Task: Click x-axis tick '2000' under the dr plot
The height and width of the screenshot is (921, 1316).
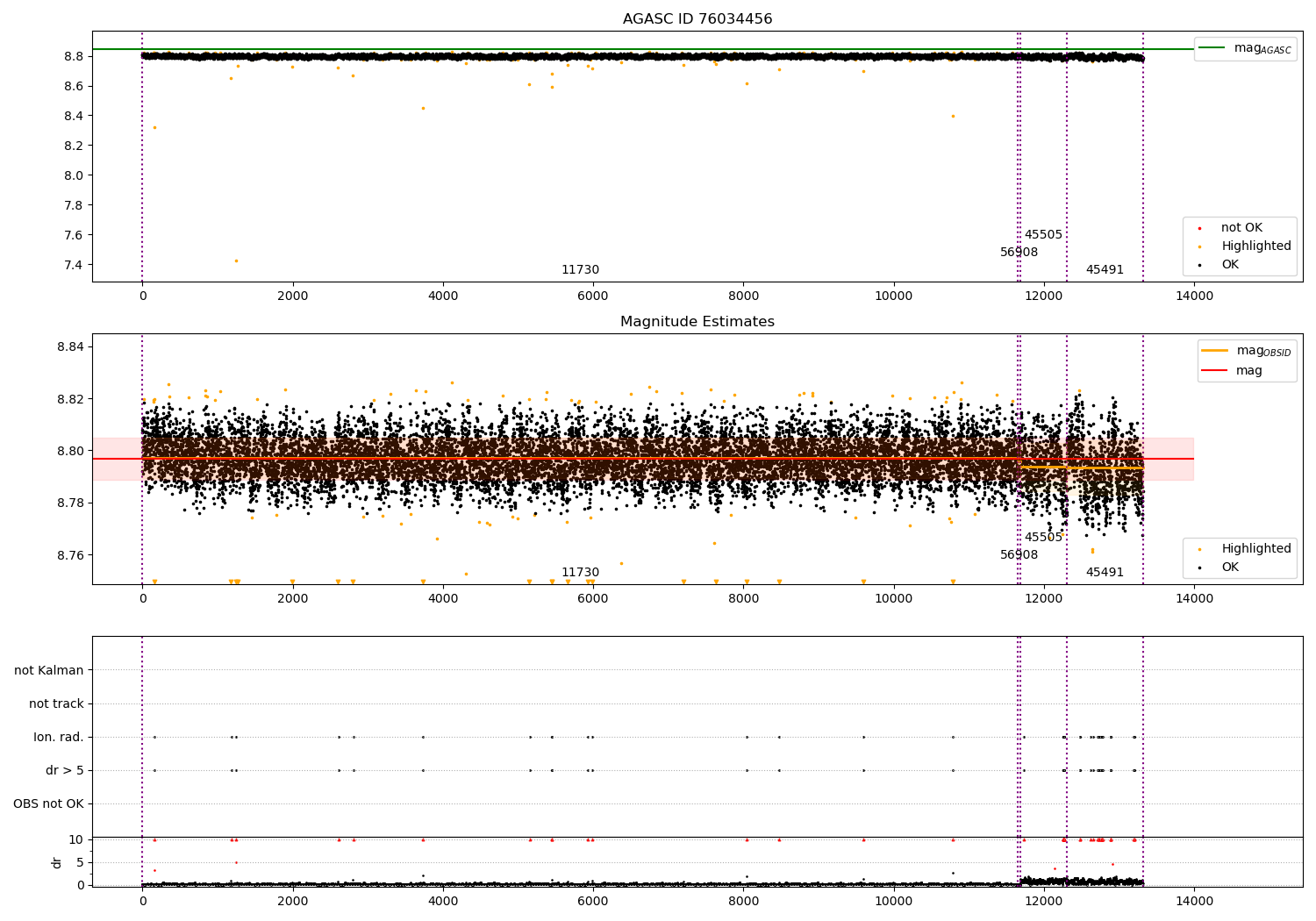Action: (292, 901)
